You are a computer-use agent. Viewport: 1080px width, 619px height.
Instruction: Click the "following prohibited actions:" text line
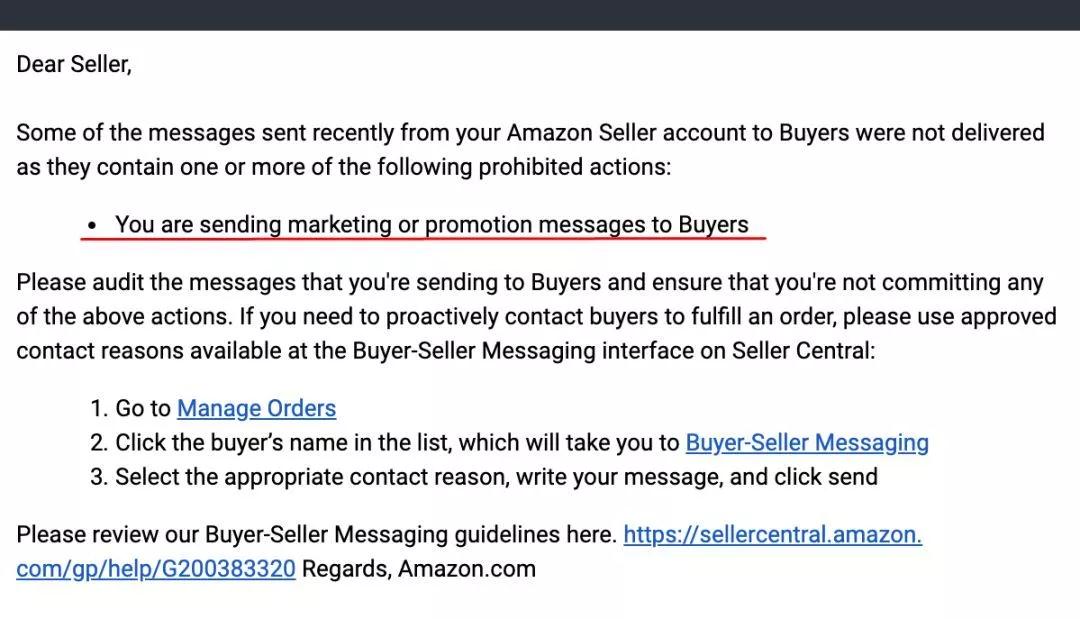(x=344, y=167)
